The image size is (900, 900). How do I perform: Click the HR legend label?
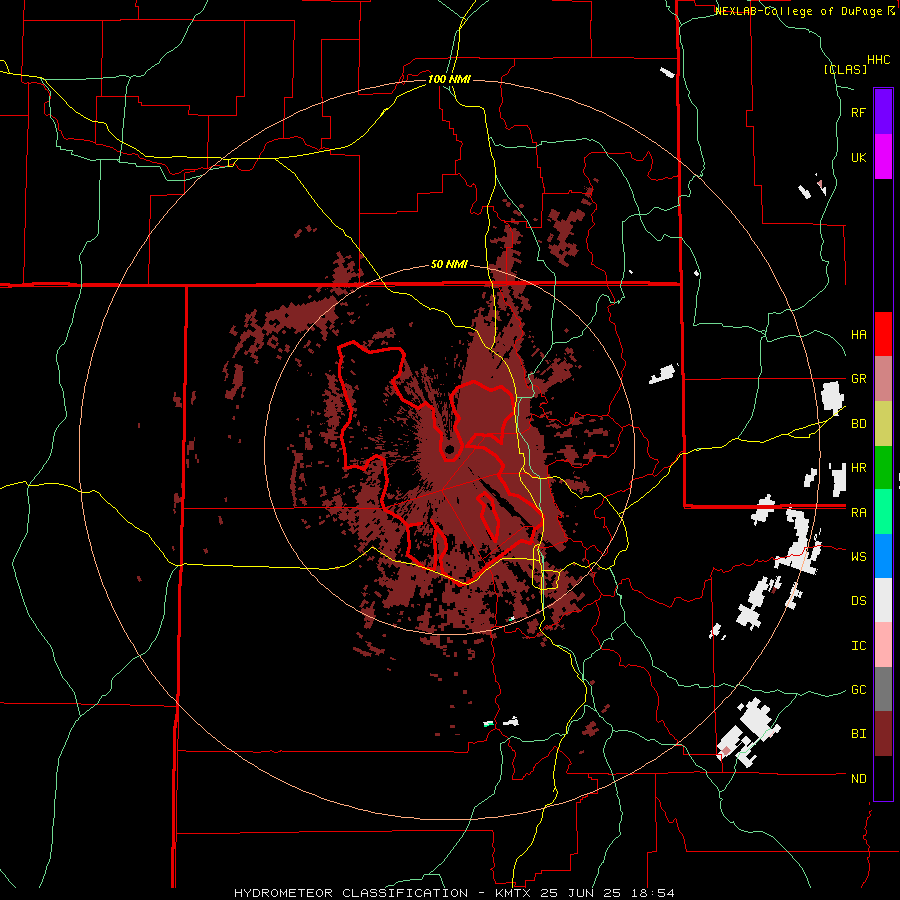858,468
